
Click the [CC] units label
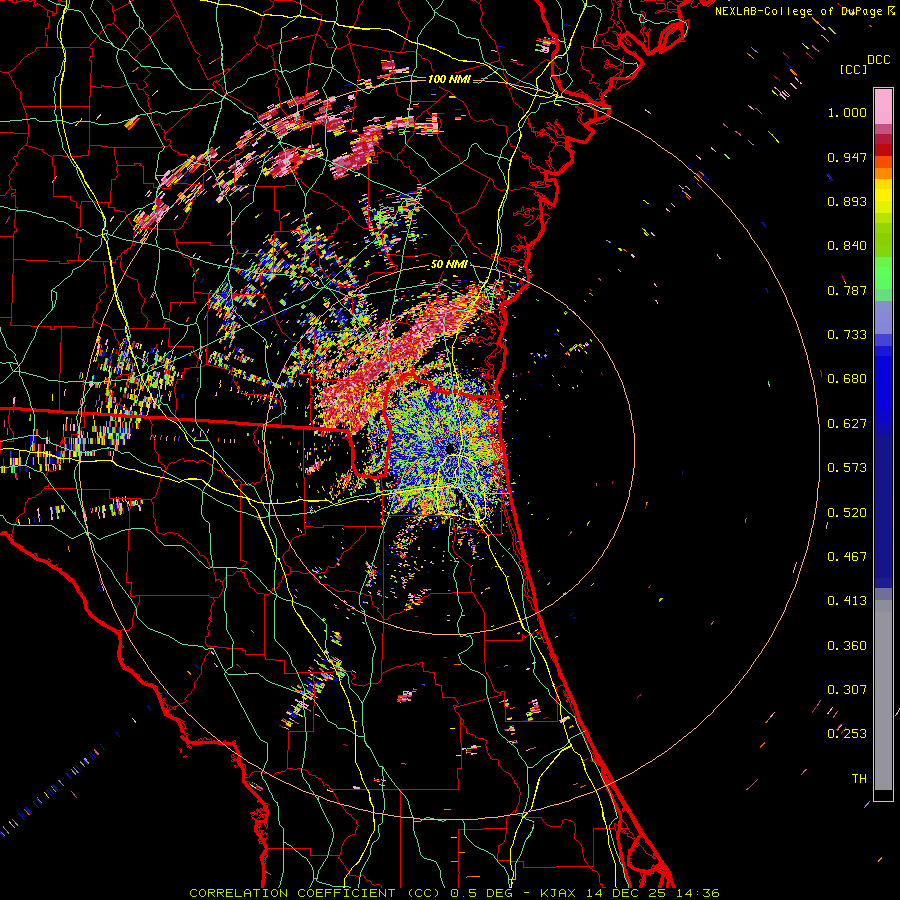[x=853, y=69]
